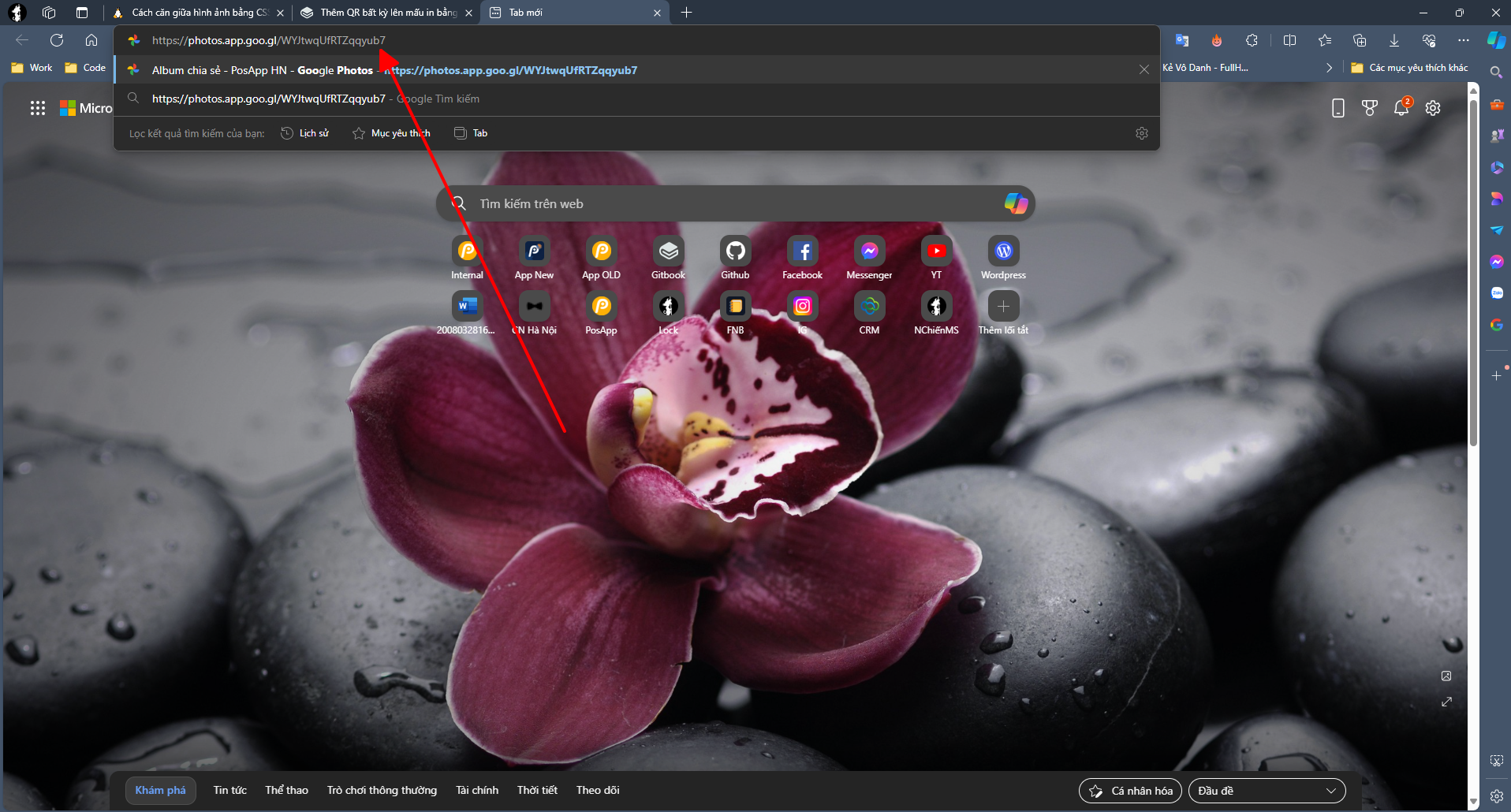Image resolution: width=1511 pixels, height=812 pixels.
Task: Select the Google Photos album suggestion
Action: pos(394,70)
